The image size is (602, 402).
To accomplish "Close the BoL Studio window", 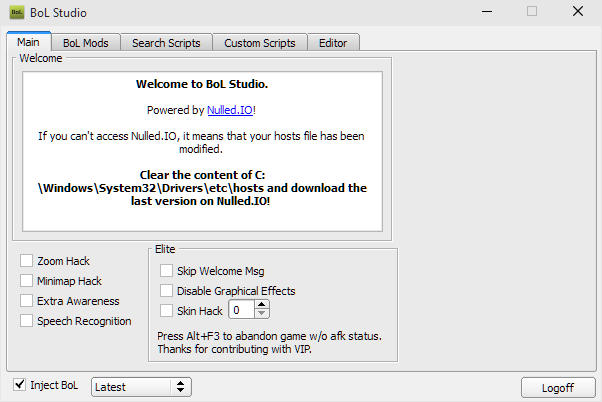I will pyautogui.click(x=578, y=12).
